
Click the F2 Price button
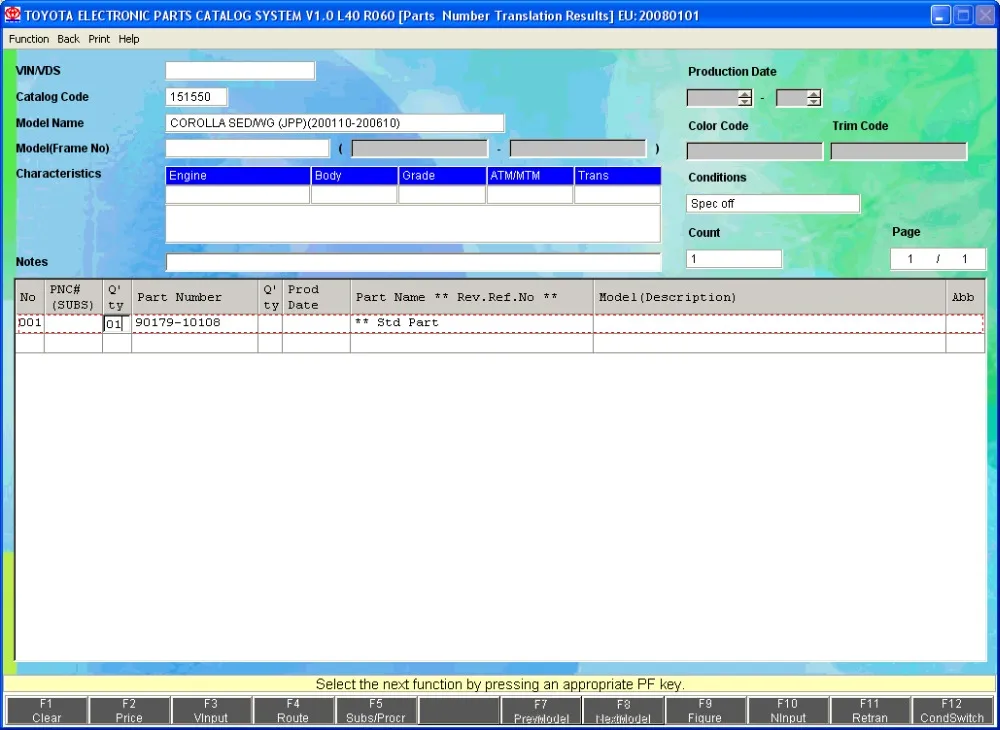coord(129,711)
